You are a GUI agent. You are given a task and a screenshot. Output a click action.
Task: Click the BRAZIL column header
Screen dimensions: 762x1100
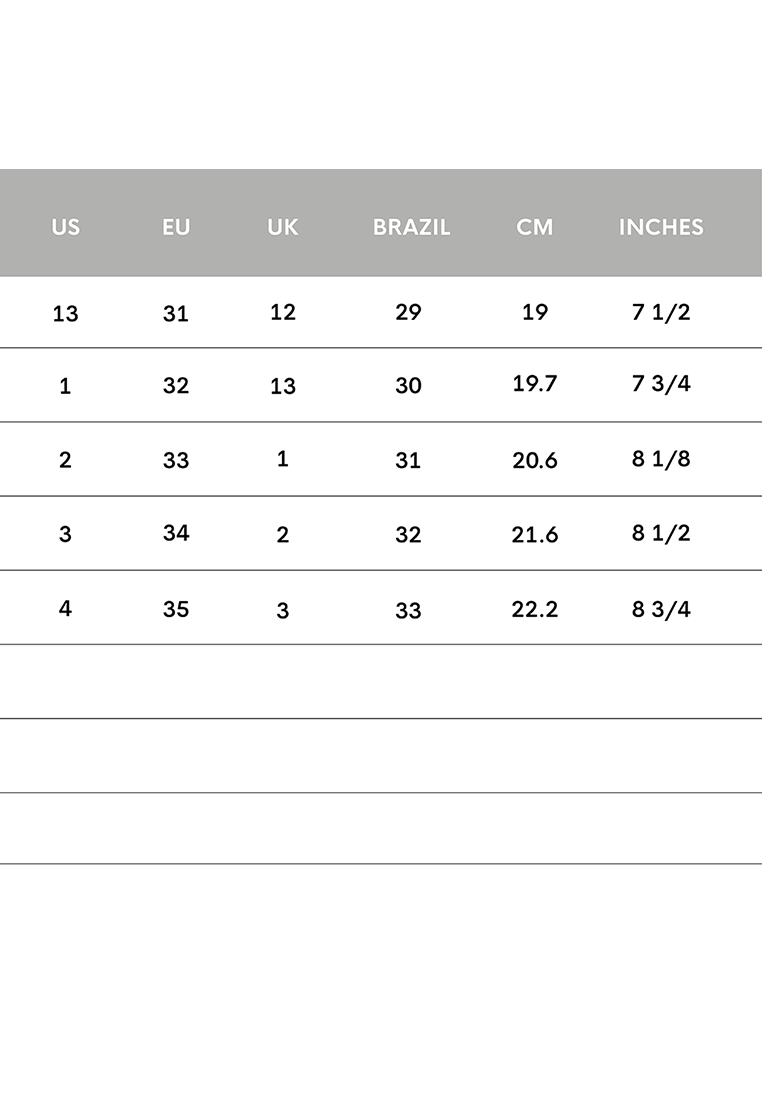click(411, 227)
